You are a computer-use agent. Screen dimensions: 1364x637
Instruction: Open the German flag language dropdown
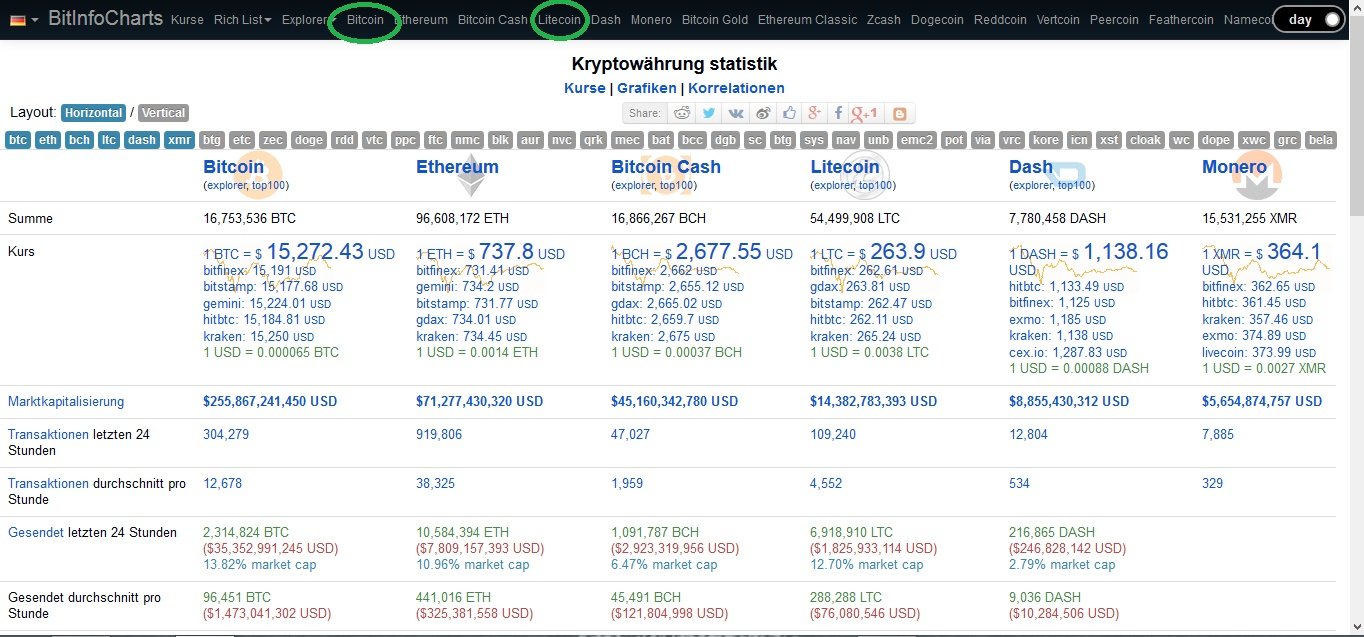22,19
